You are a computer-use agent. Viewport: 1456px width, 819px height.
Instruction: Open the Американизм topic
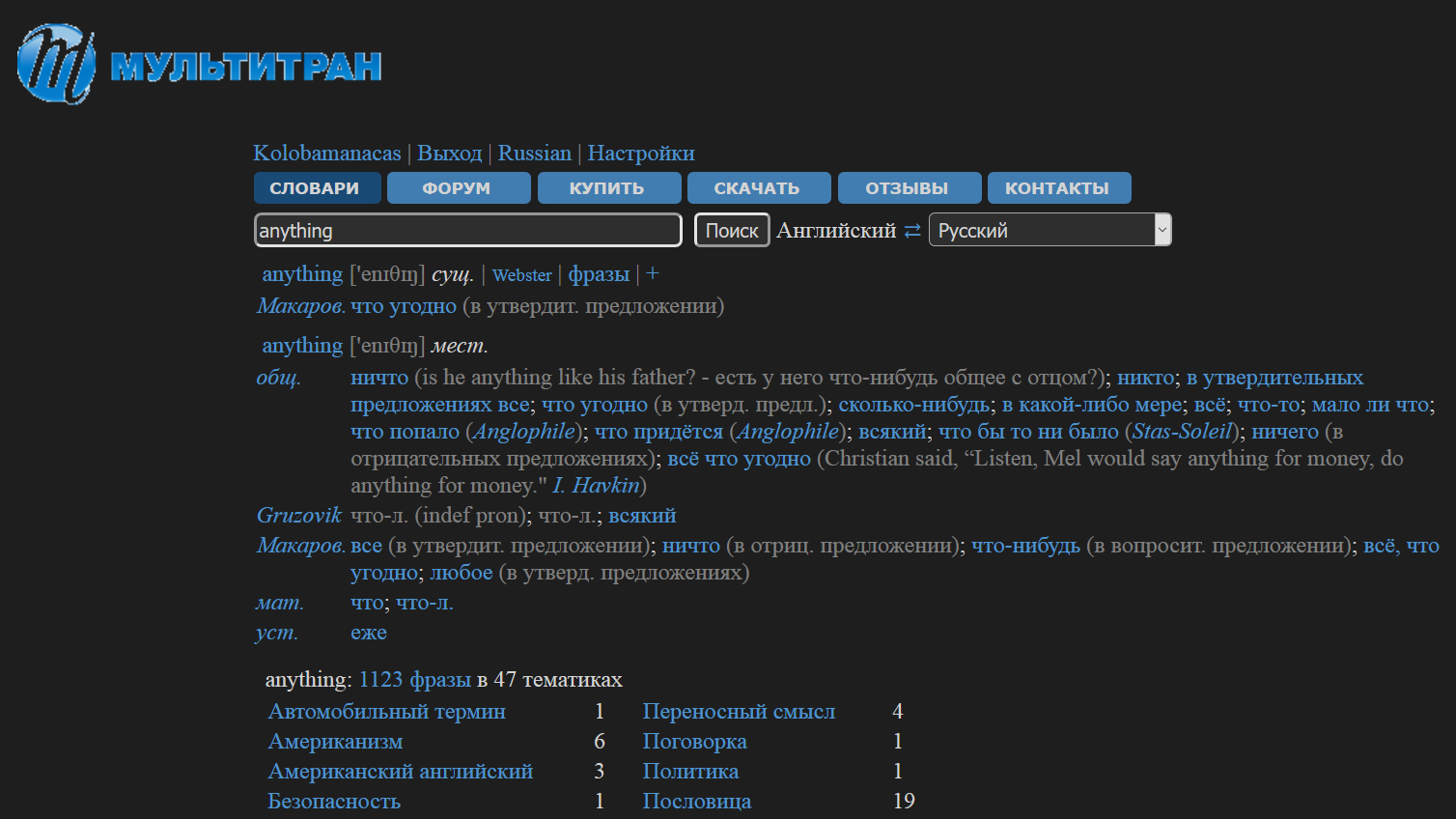coord(335,742)
